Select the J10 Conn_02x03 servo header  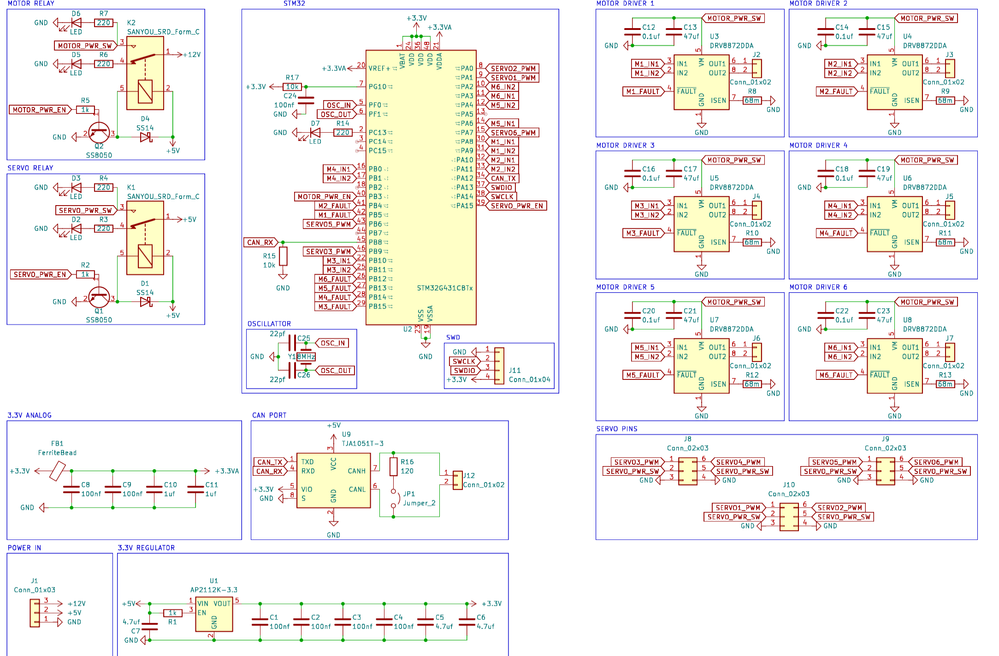789,517
